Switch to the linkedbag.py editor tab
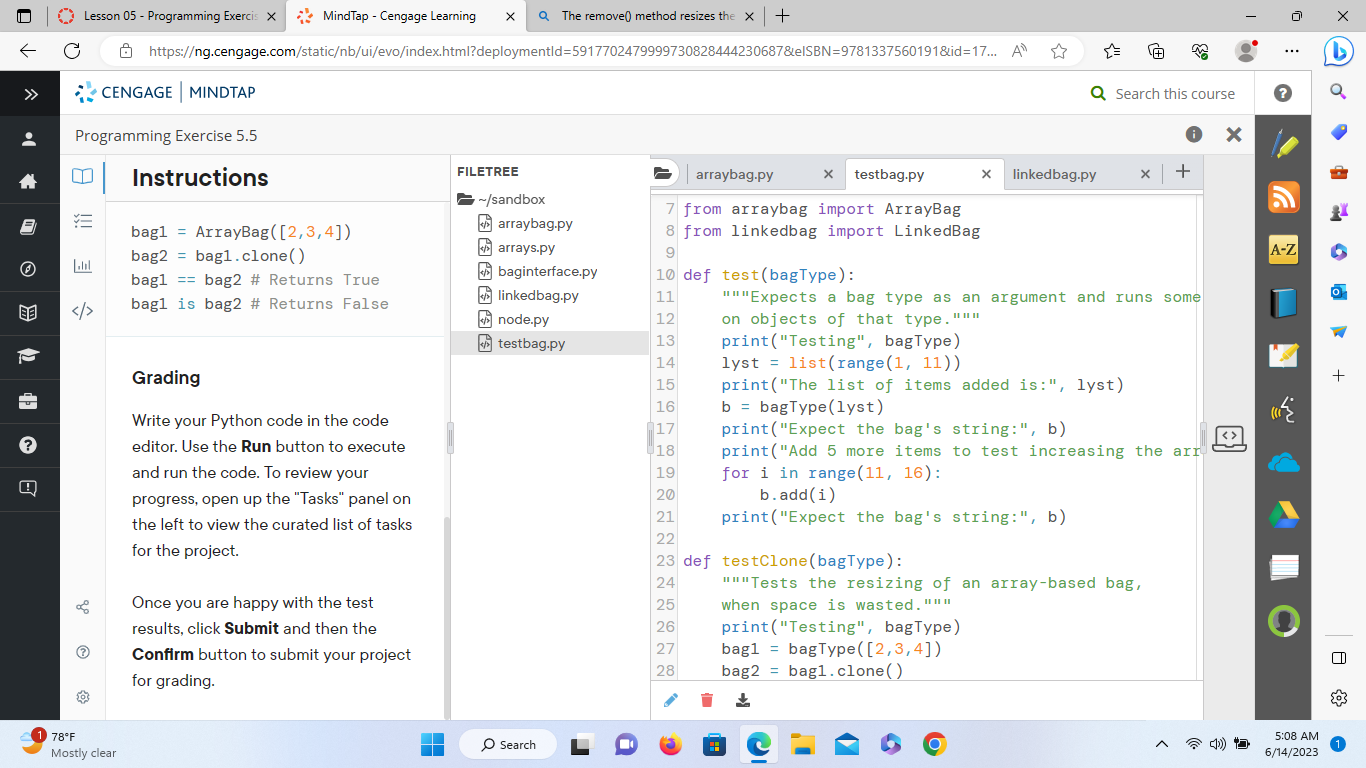Image resolution: width=1366 pixels, height=768 pixels. (x=1054, y=174)
